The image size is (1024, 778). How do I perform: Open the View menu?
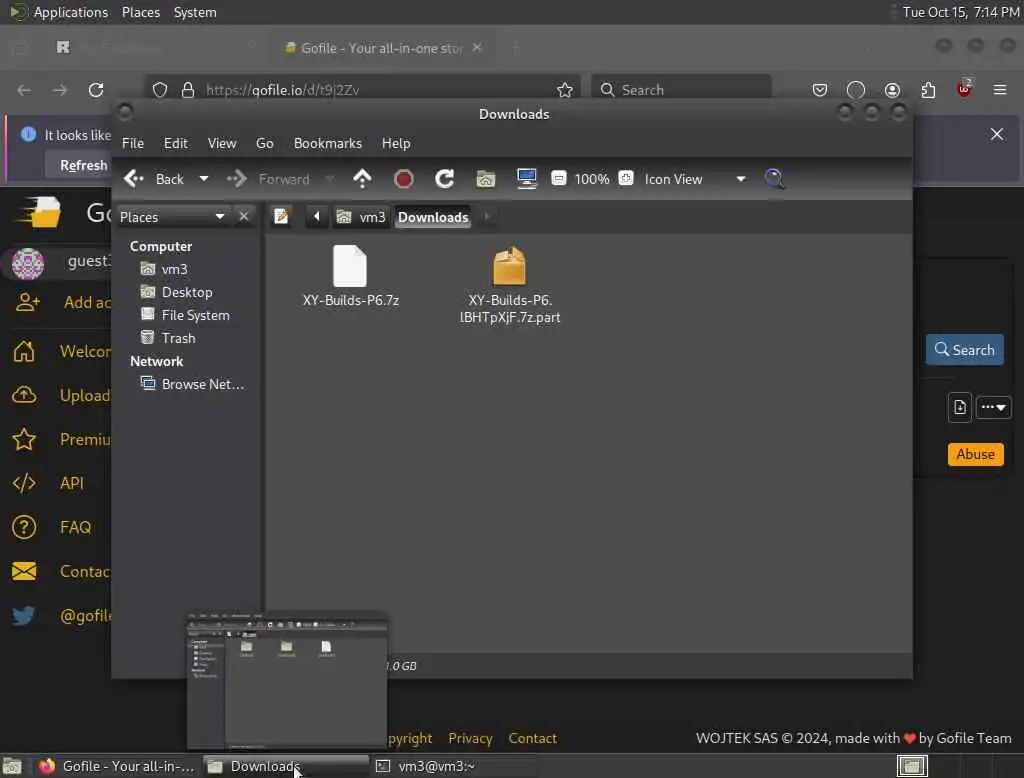click(222, 143)
